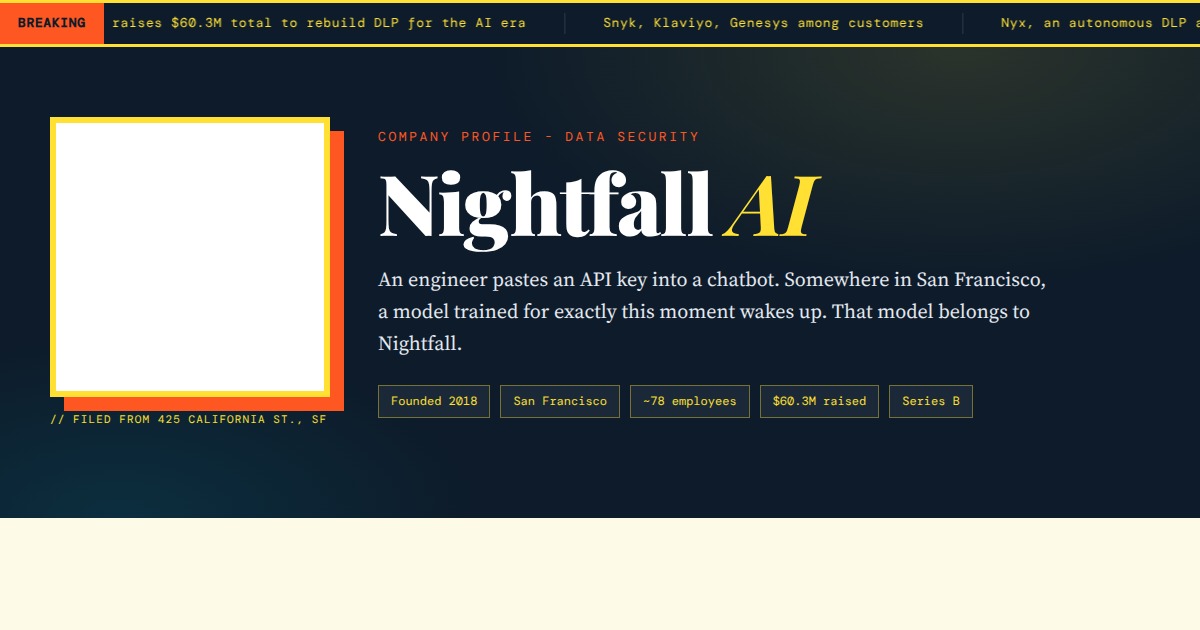
Task: Select the '$60.3M total to rebuild DLP' ticker headline
Action: tap(319, 23)
